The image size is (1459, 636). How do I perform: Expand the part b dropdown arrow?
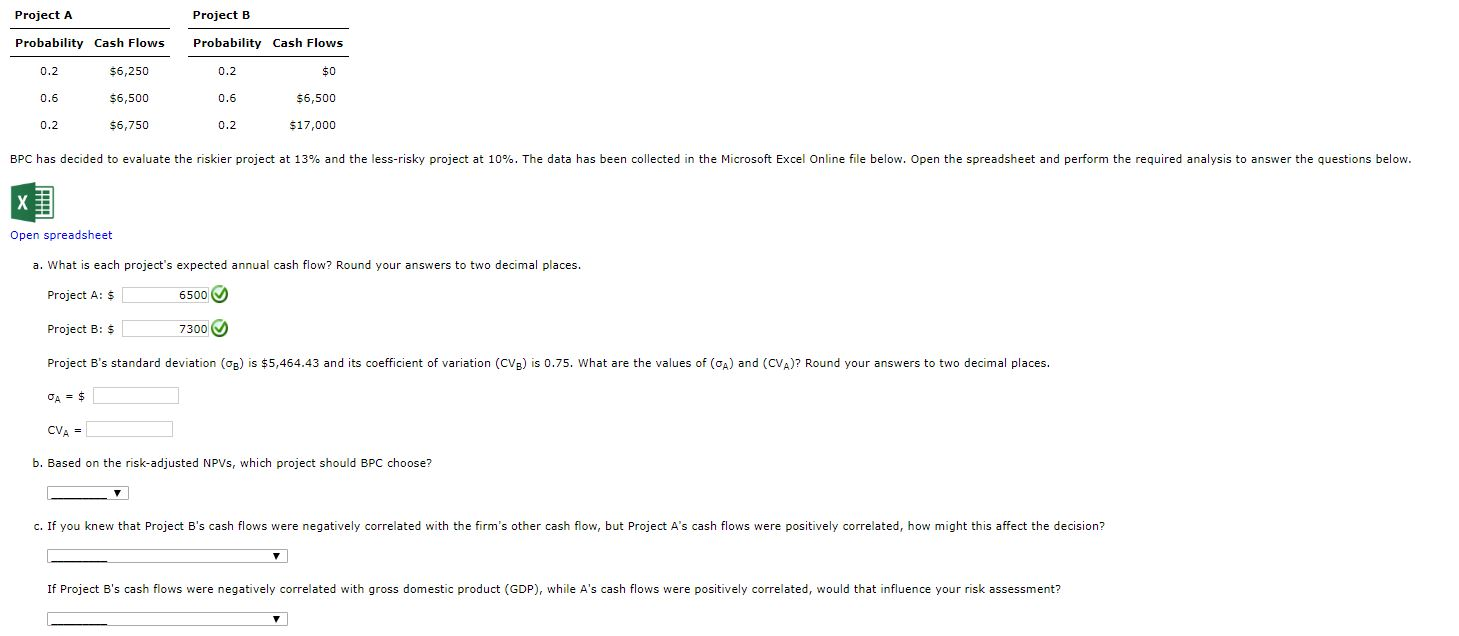pos(117,492)
